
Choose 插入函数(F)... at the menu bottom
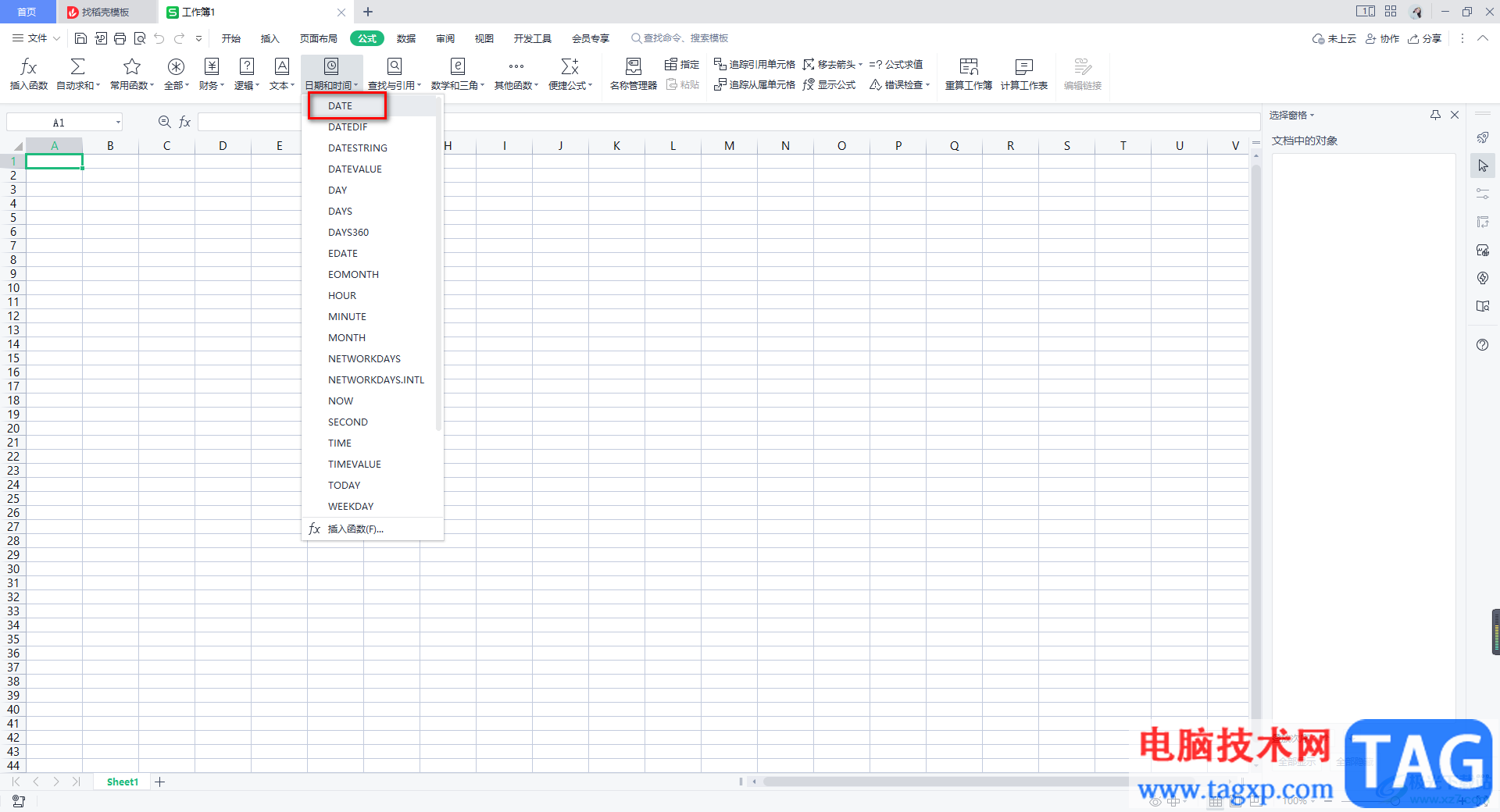(372, 529)
